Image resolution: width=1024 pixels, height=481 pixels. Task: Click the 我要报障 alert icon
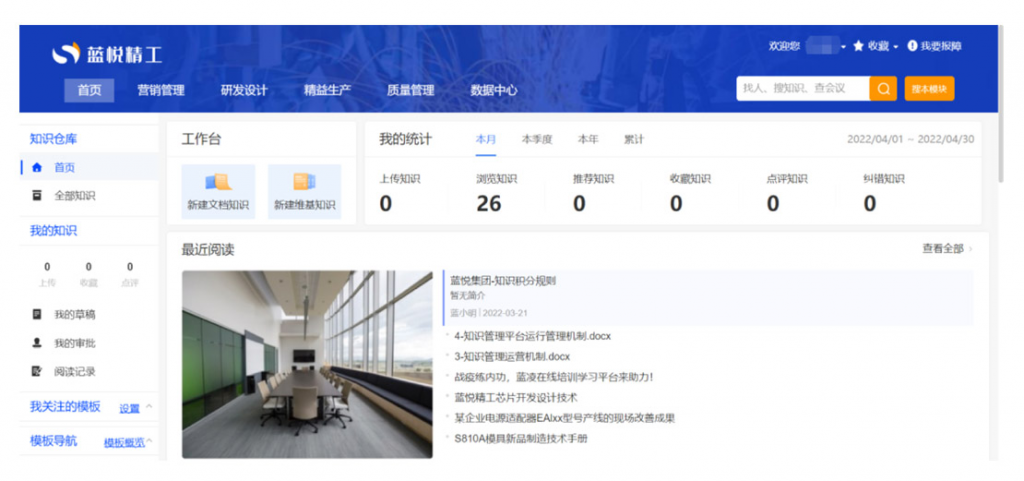(912, 46)
